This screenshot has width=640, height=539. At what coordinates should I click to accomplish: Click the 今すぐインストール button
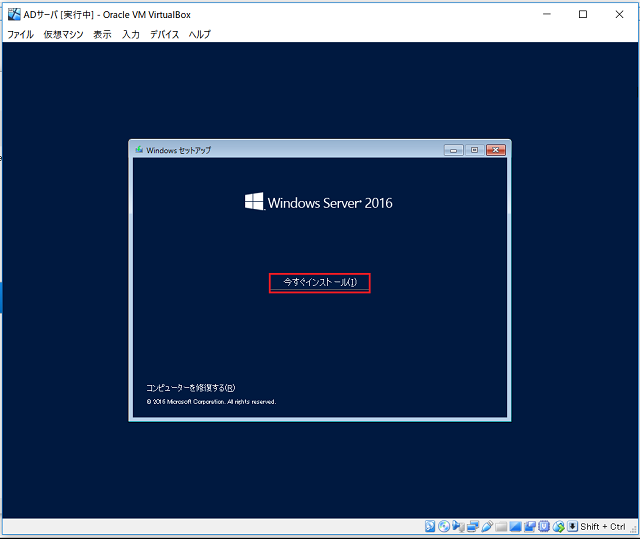(x=319, y=283)
